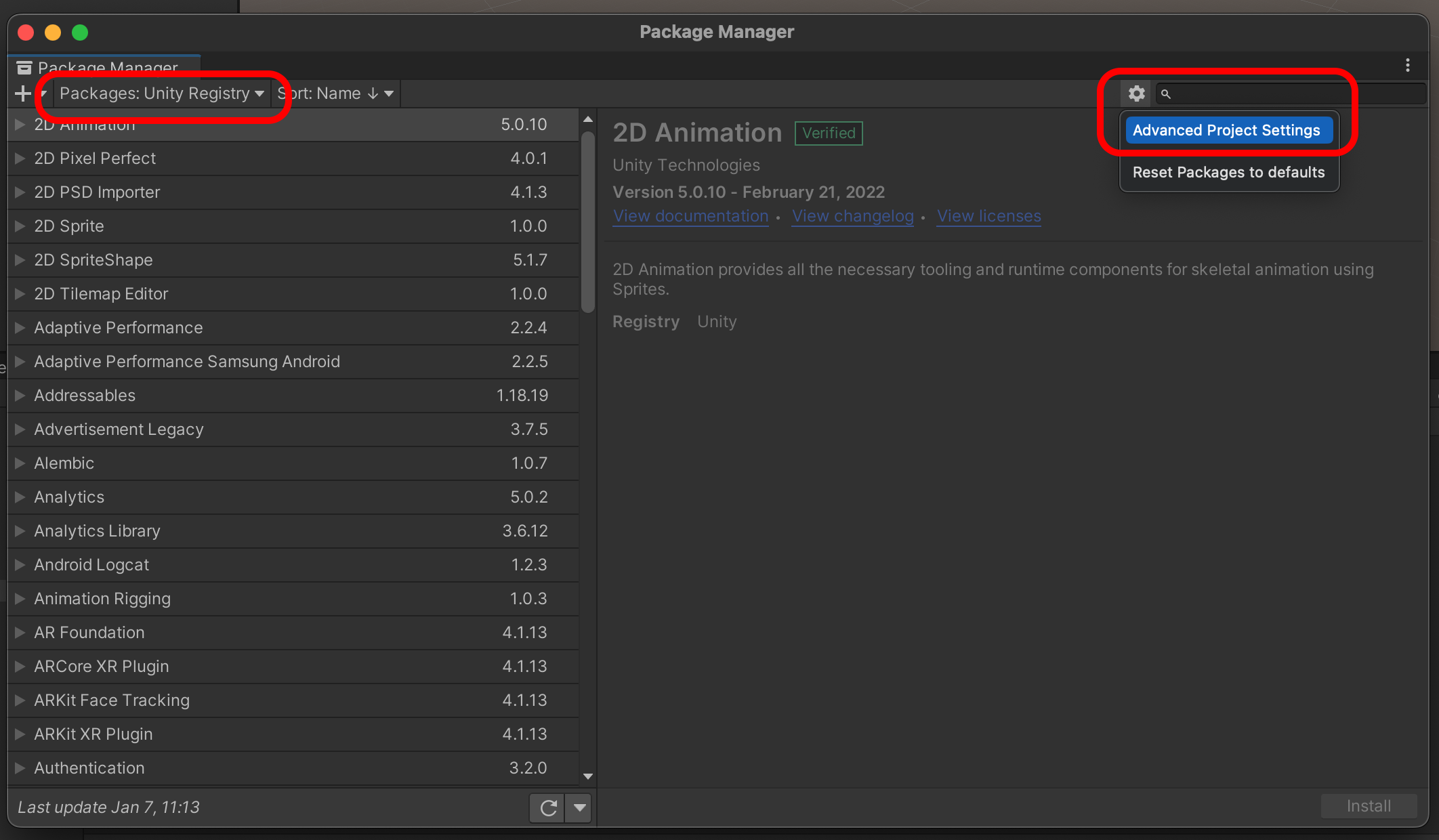1439x840 pixels.
Task: Open the gear settings icon
Action: [1136, 93]
